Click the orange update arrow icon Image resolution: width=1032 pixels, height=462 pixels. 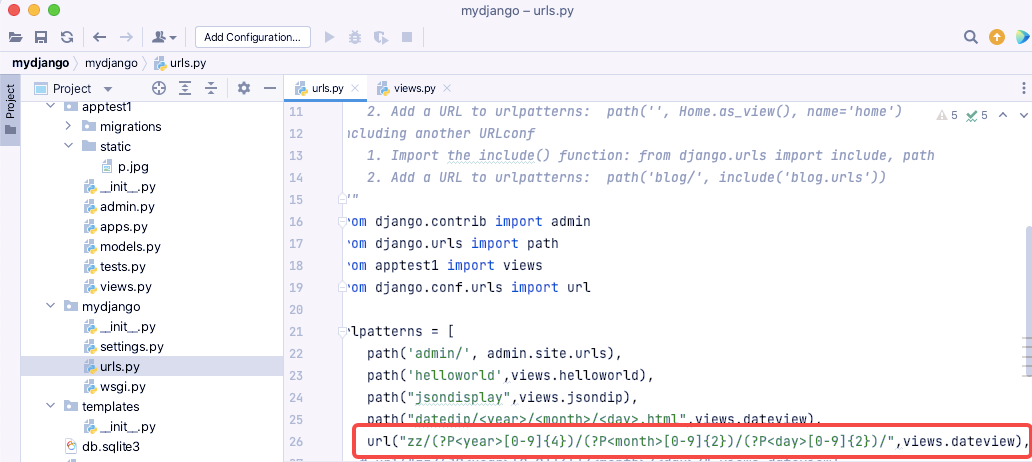tap(997, 38)
